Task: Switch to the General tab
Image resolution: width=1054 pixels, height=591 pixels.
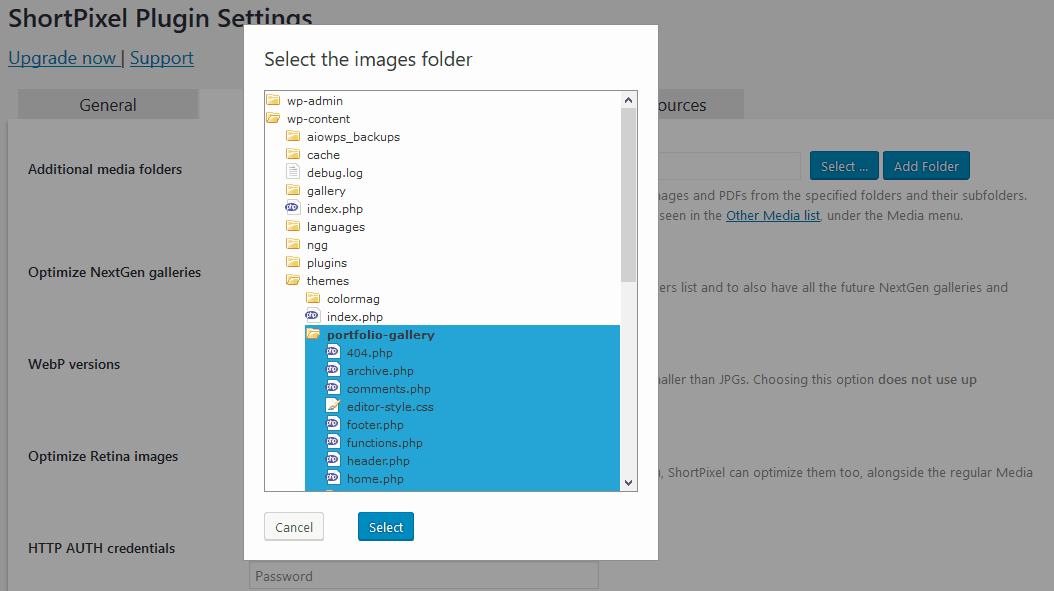Action: (x=107, y=104)
